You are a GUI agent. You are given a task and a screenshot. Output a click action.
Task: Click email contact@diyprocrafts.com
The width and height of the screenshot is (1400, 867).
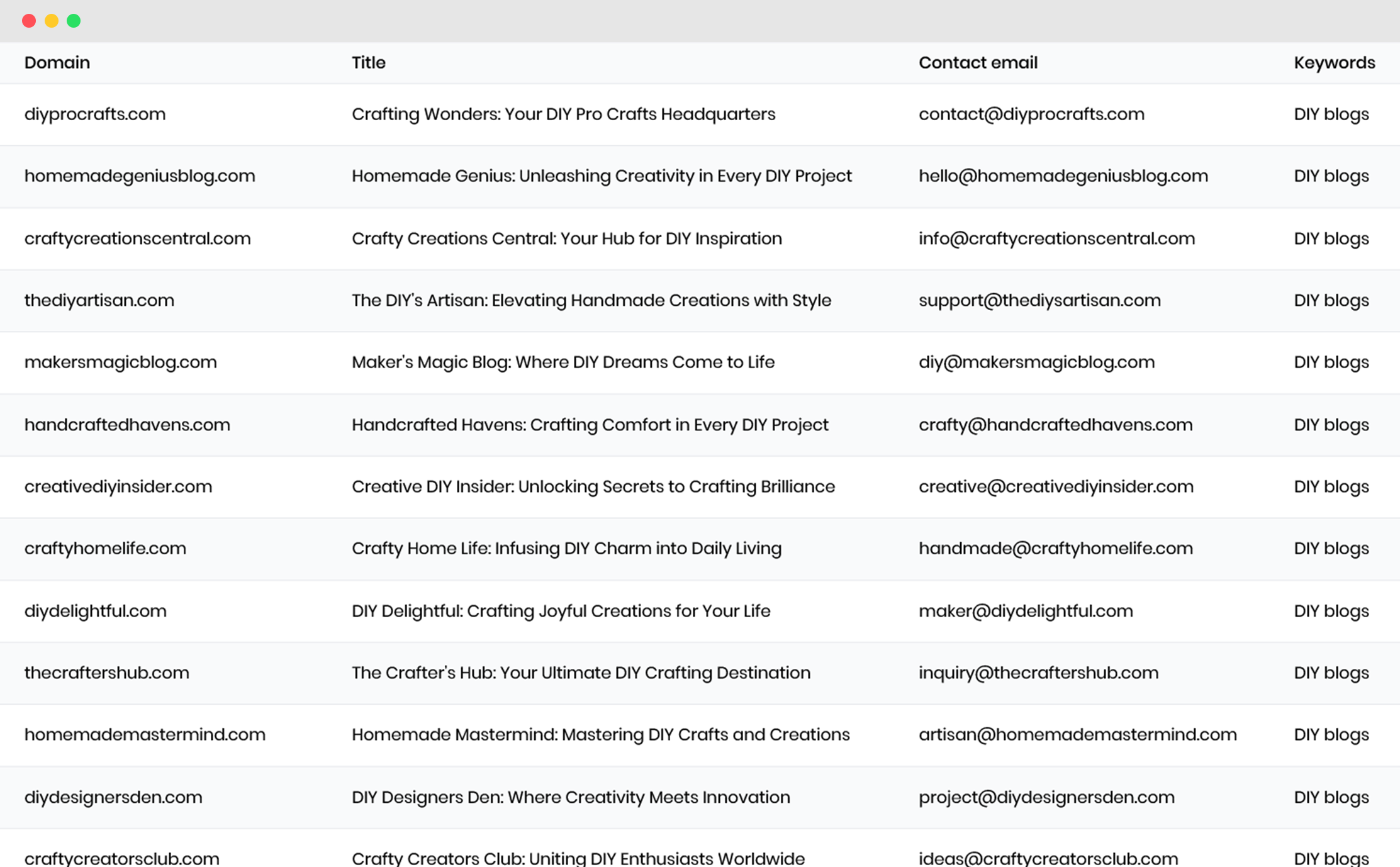pos(1032,115)
